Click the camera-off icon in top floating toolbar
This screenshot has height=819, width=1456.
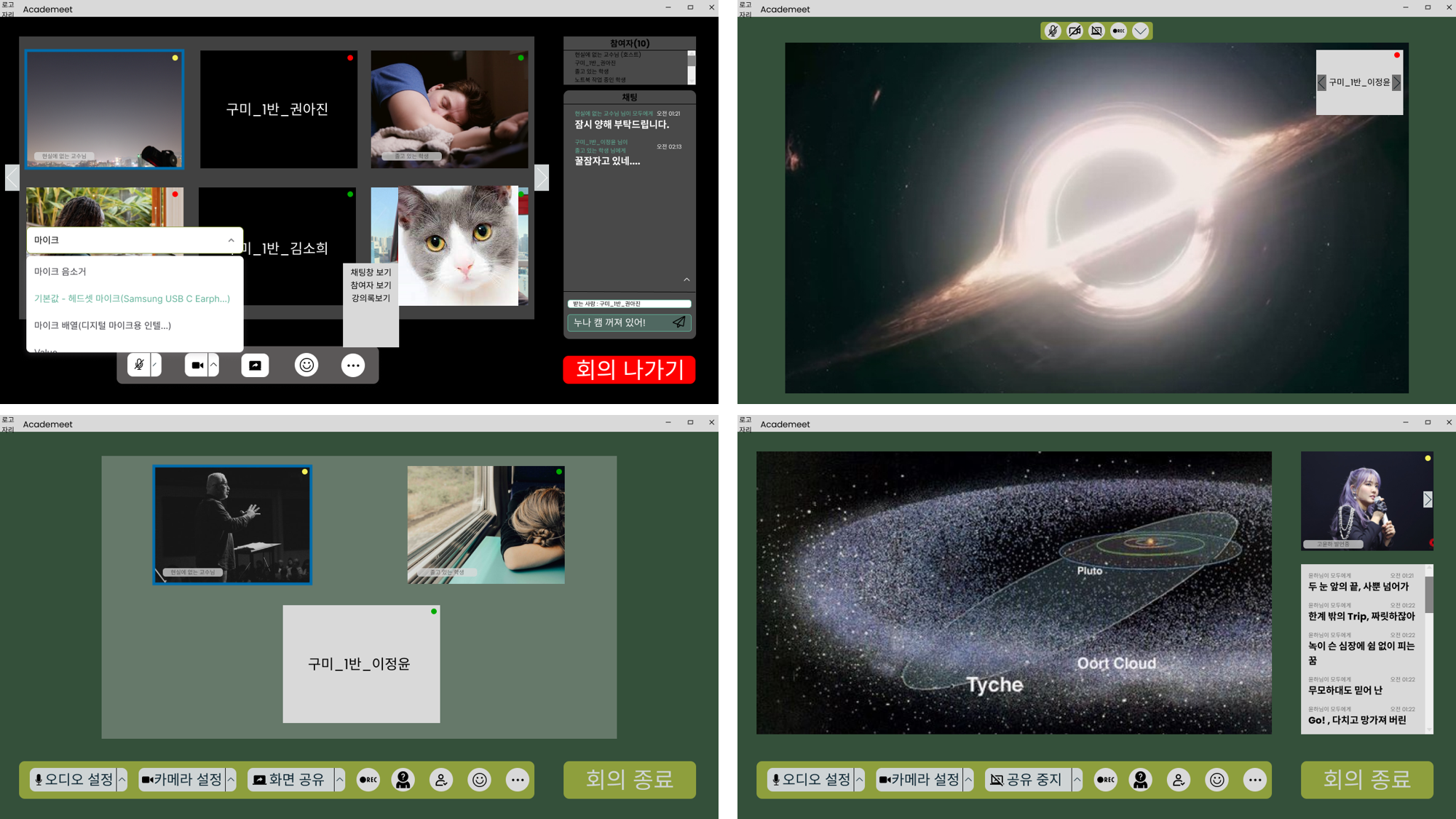pos(1075,31)
